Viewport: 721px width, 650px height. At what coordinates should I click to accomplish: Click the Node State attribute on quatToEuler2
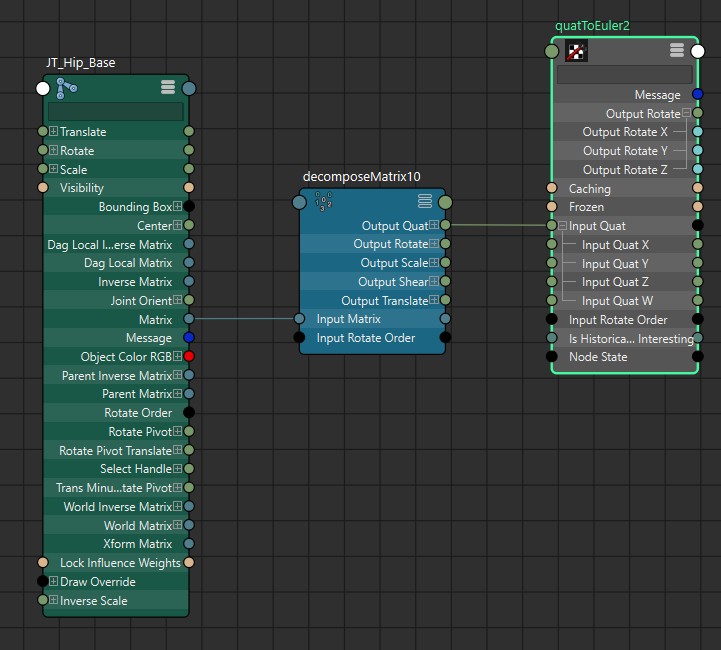pyautogui.click(x=624, y=357)
